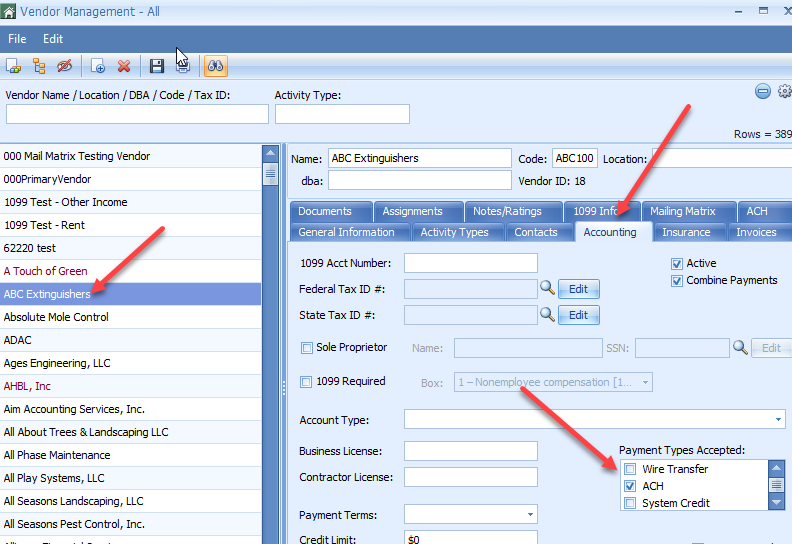
Task: Click the tree hierarchy toolbar icon
Action: coord(39,66)
